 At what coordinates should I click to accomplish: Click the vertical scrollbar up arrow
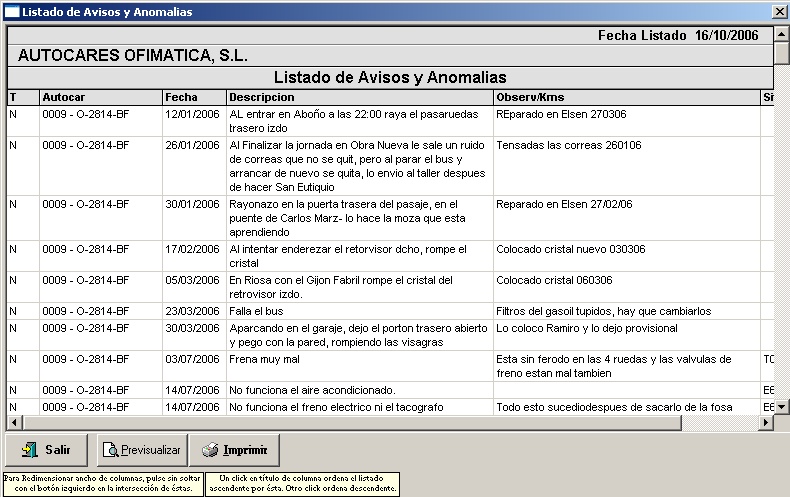[x=781, y=34]
